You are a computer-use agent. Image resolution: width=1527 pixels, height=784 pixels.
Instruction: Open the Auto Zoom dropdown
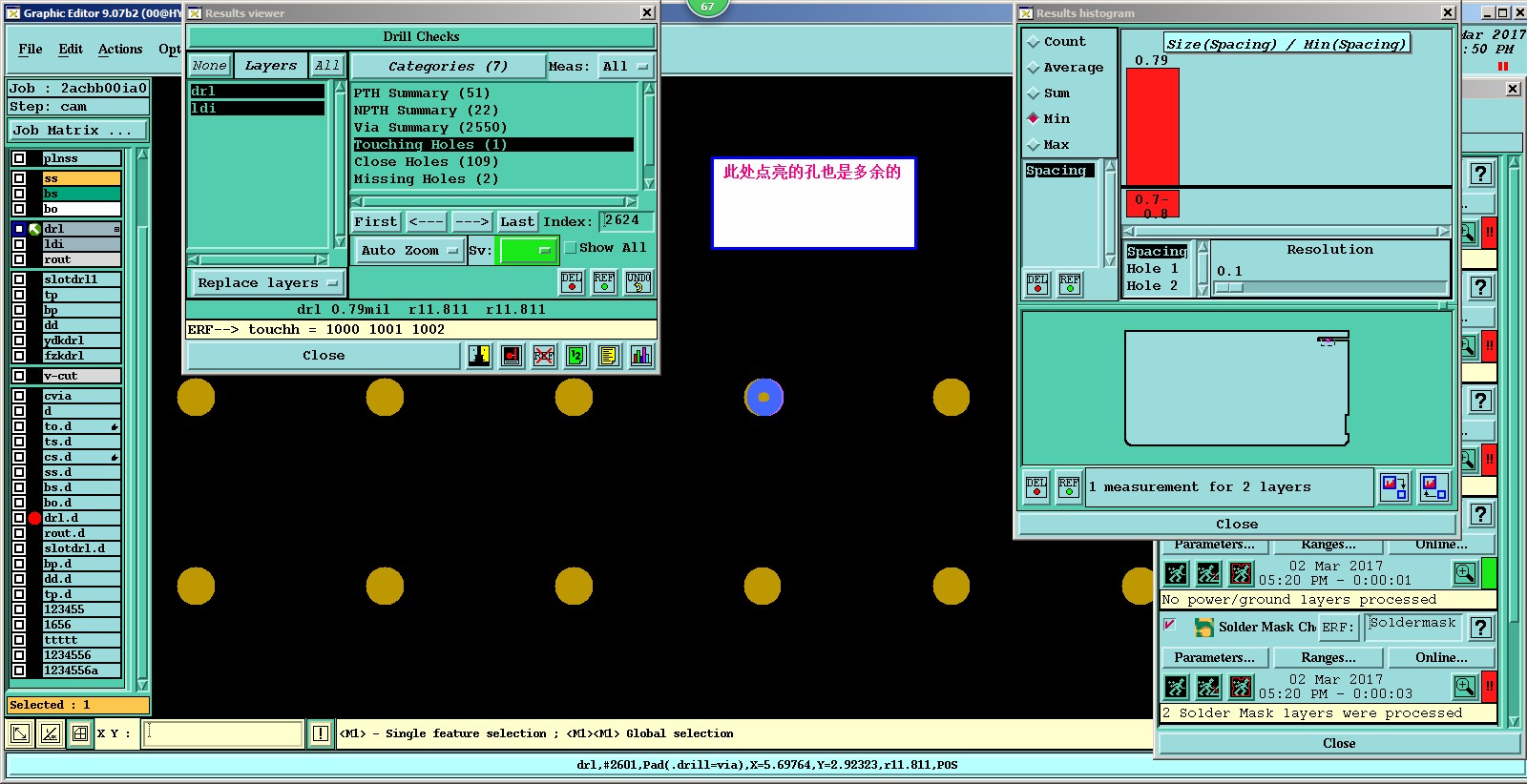click(409, 251)
